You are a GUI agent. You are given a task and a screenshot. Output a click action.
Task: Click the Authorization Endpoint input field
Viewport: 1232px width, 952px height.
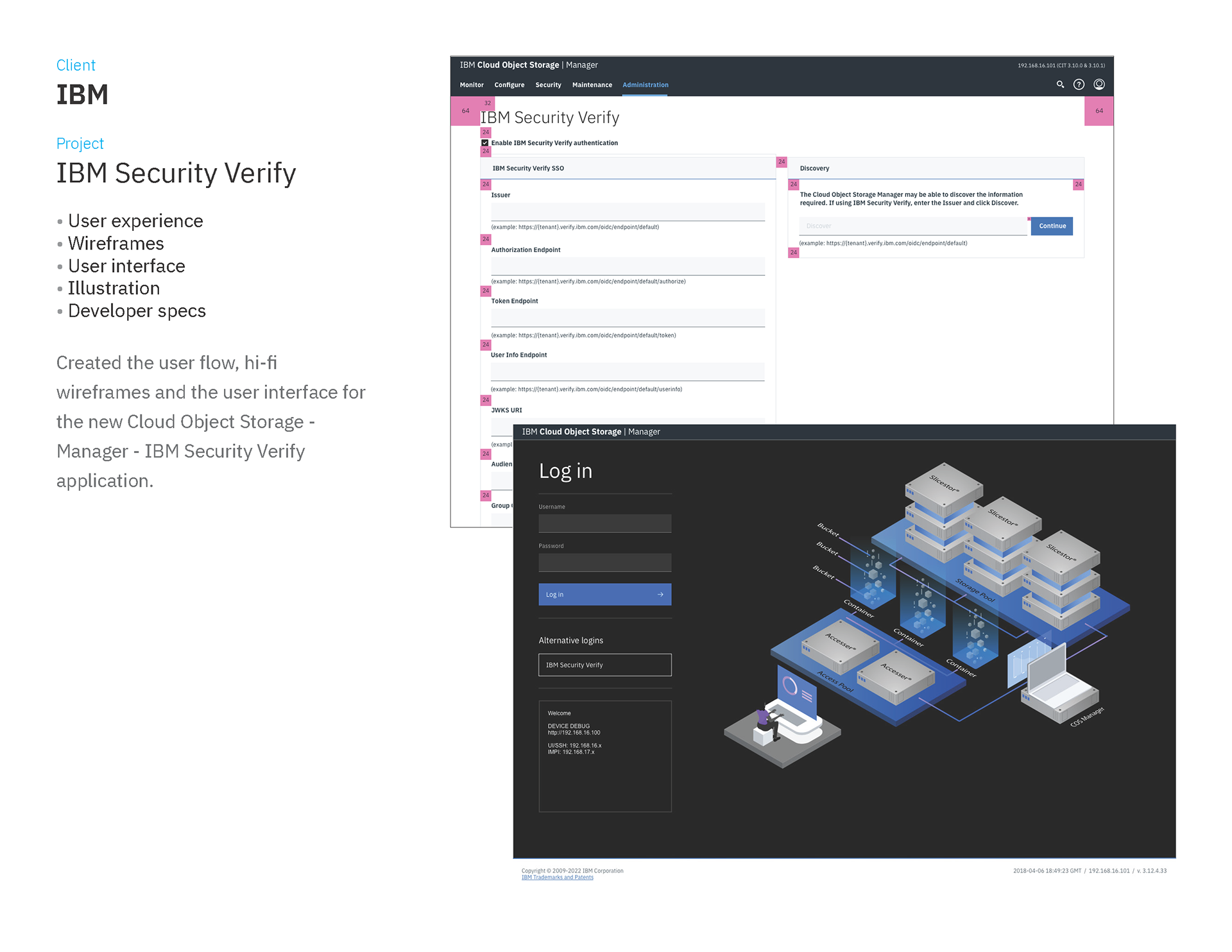click(x=628, y=266)
